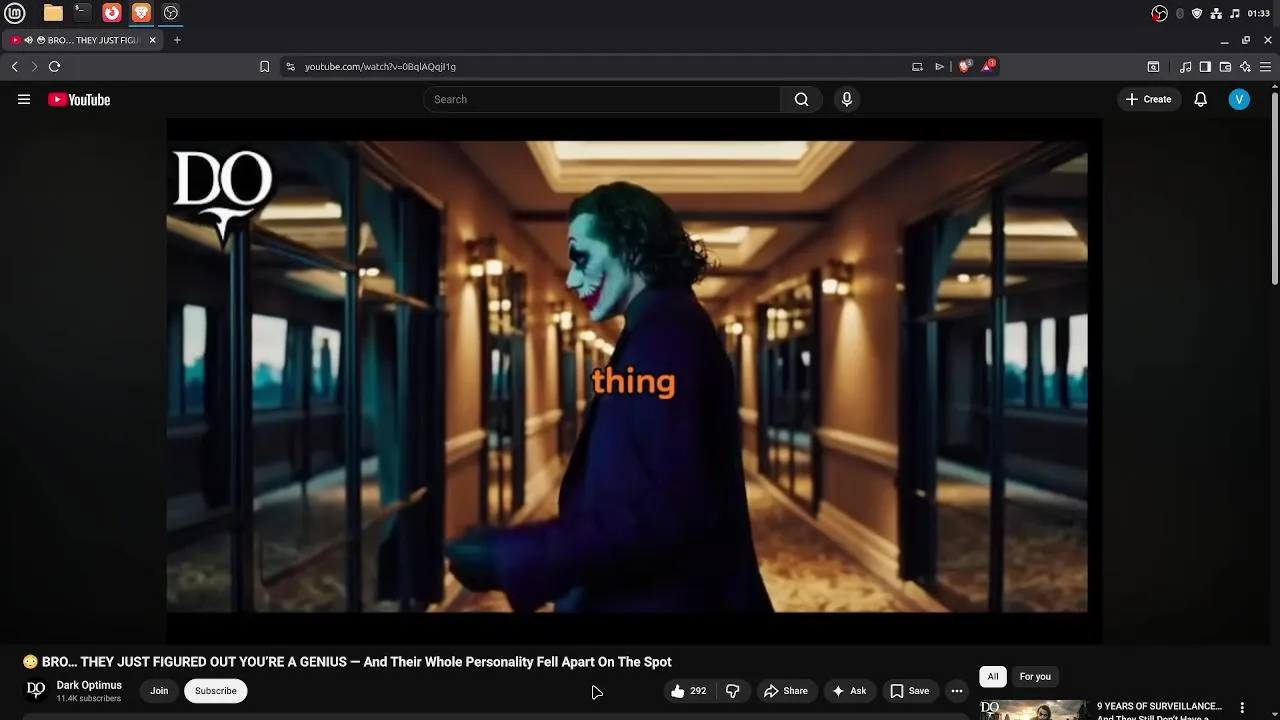The width and height of the screenshot is (1280, 720).
Task: Open the Brave playlist music icon
Action: tap(1186, 67)
